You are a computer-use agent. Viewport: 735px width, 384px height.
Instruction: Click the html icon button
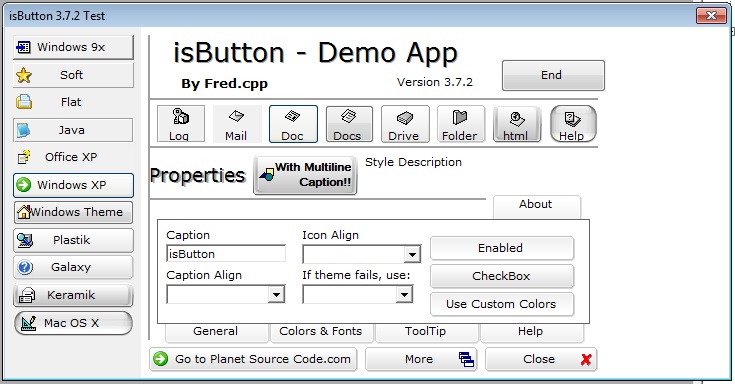[517, 124]
